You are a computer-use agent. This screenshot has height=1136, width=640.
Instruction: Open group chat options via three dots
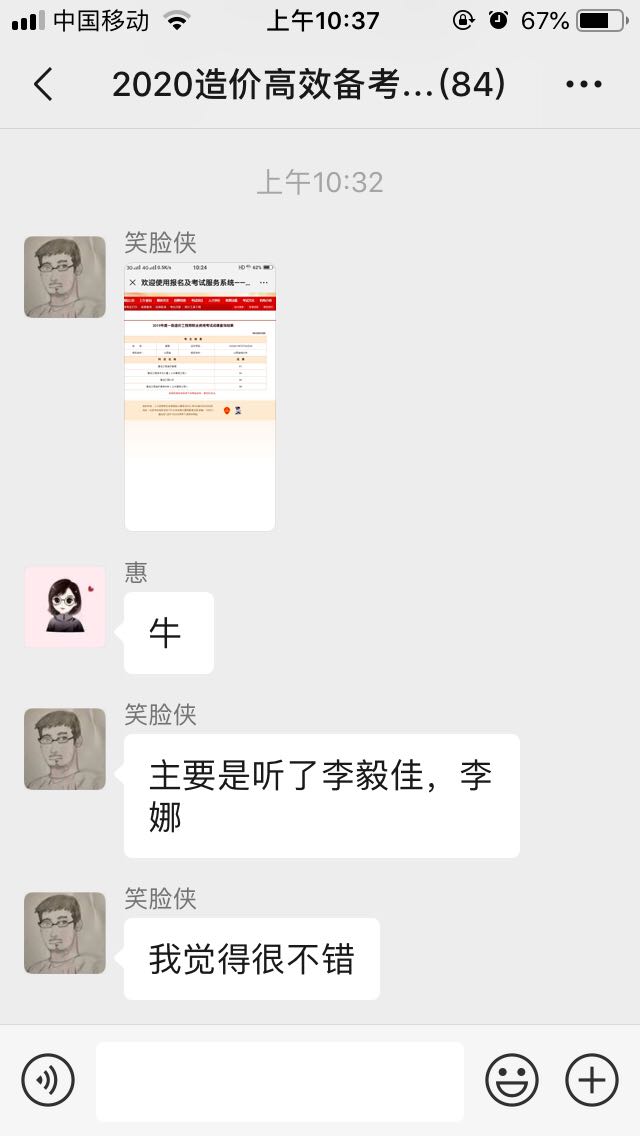click(x=583, y=84)
